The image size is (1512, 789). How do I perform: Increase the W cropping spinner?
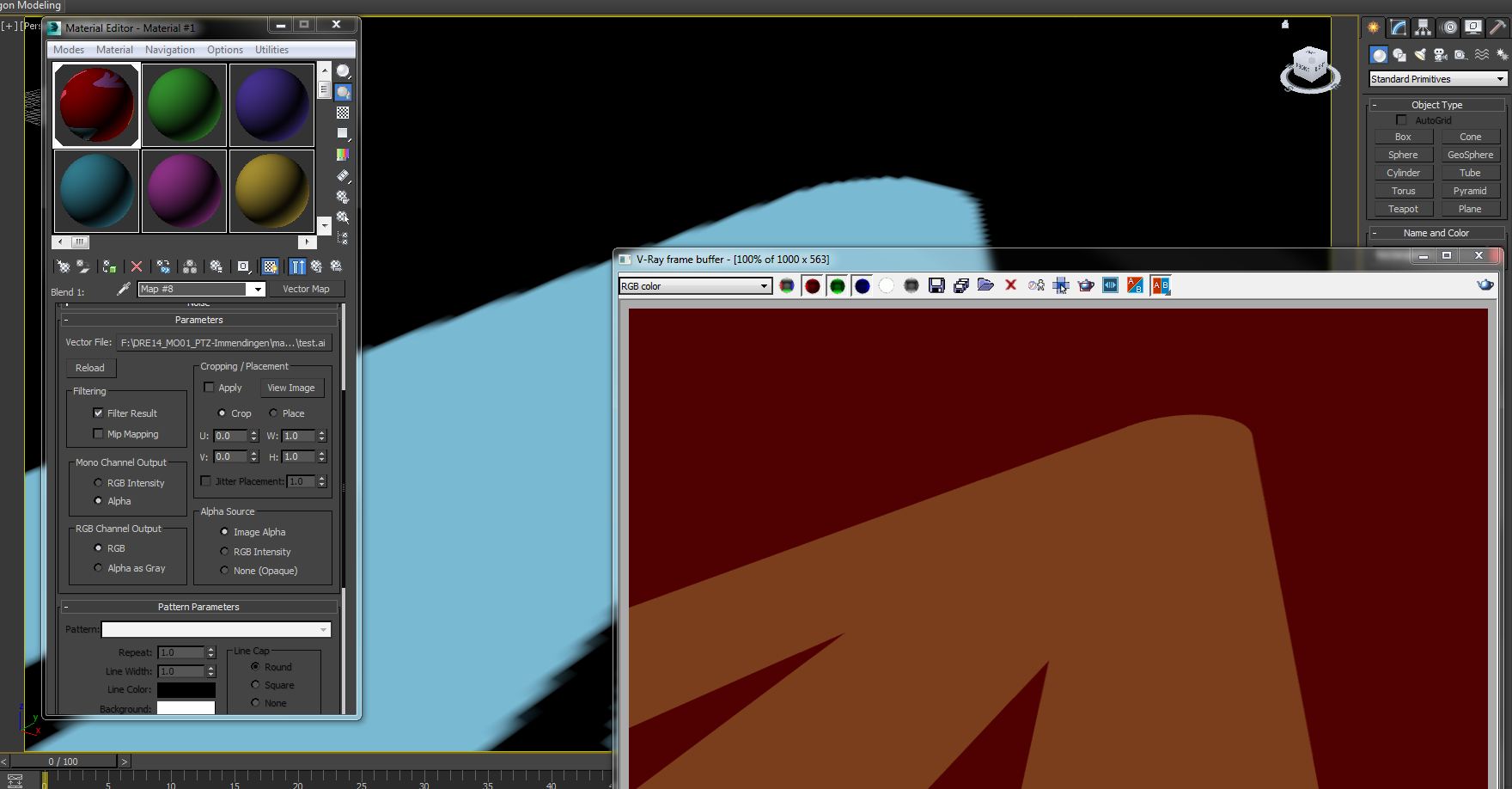(x=322, y=432)
